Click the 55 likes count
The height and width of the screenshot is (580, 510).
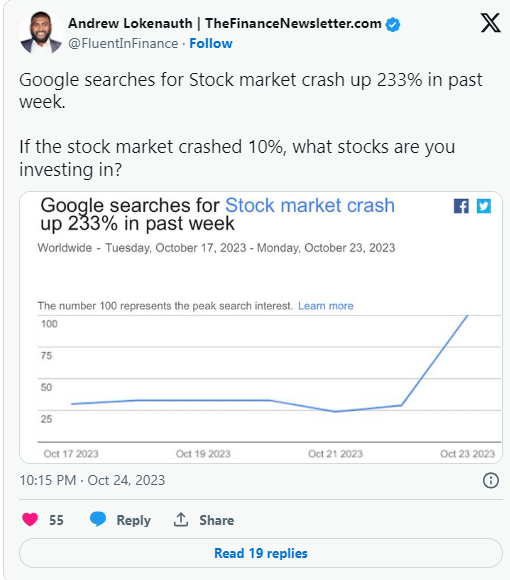pyautogui.click(x=56, y=520)
